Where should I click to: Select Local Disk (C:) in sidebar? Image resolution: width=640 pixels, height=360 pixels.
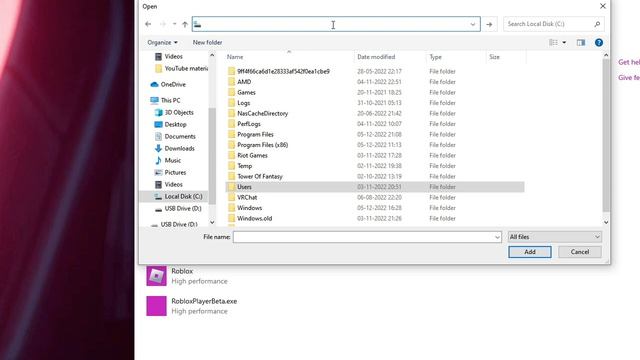[x=178, y=196]
